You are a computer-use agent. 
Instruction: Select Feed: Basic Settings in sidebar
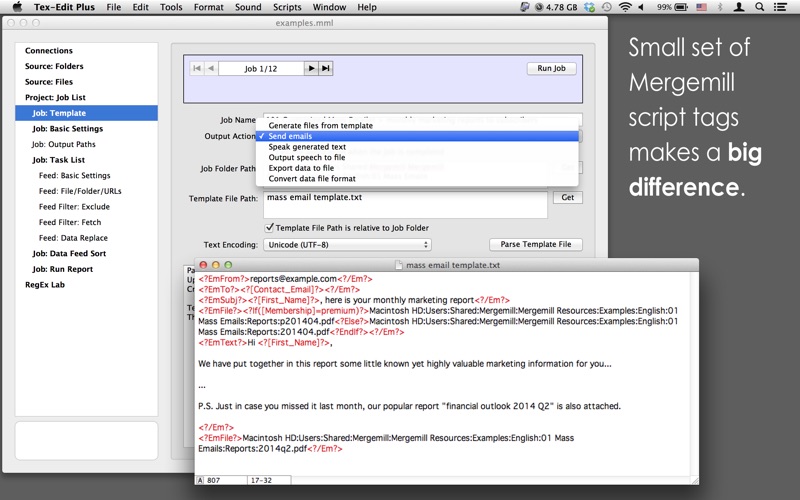pos(74,176)
